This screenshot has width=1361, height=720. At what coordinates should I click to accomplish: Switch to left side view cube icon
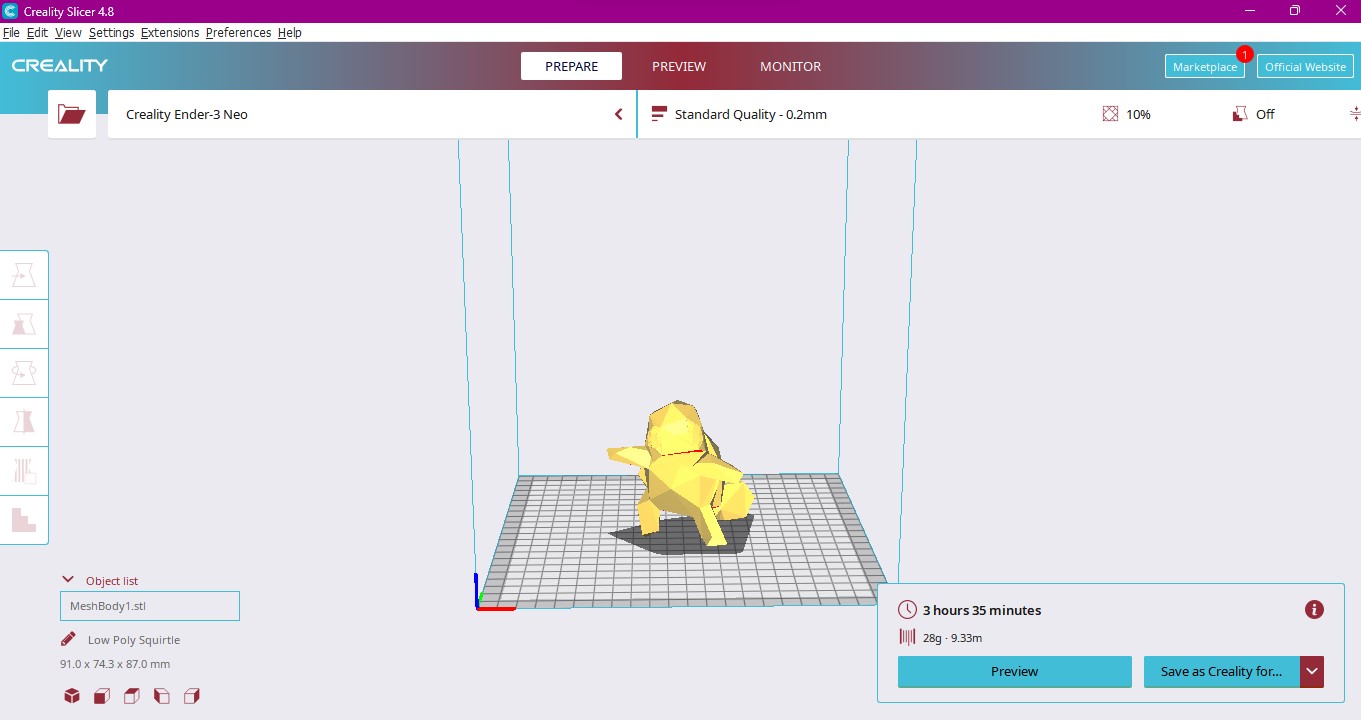pyautogui.click(x=162, y=696)
